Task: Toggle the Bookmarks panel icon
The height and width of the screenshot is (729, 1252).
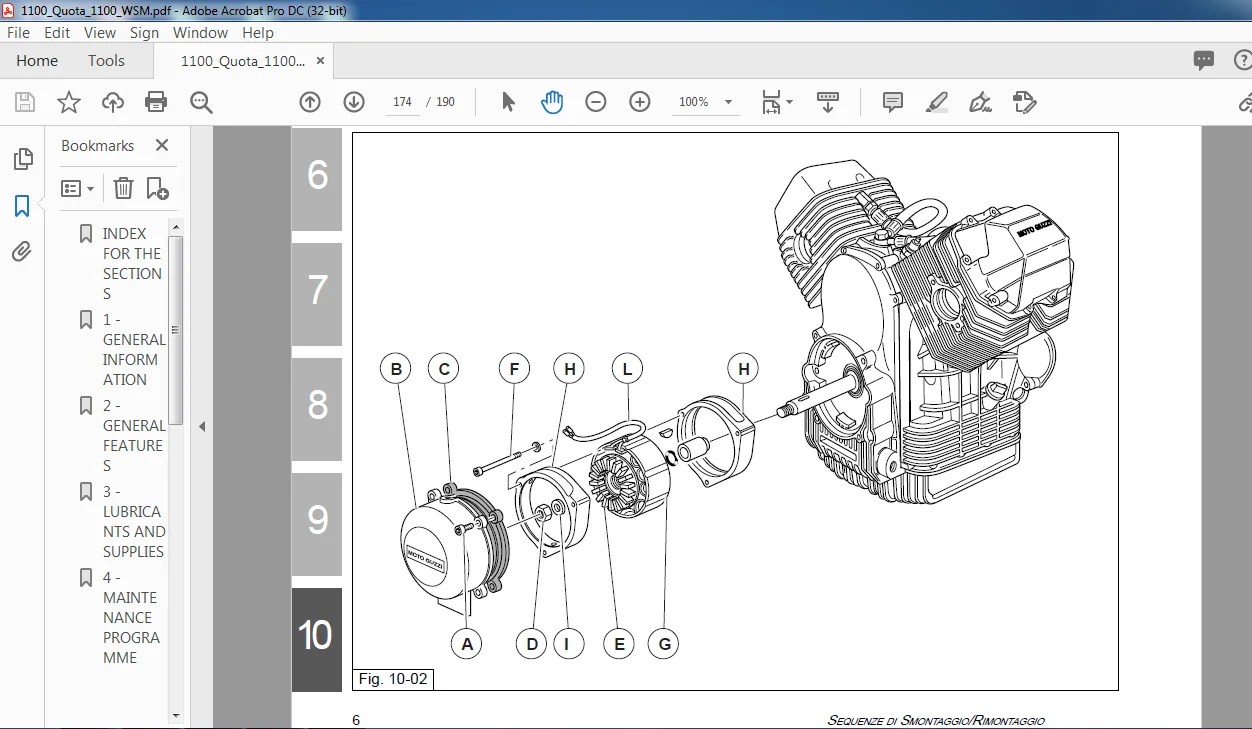Action: click(22, 206)
